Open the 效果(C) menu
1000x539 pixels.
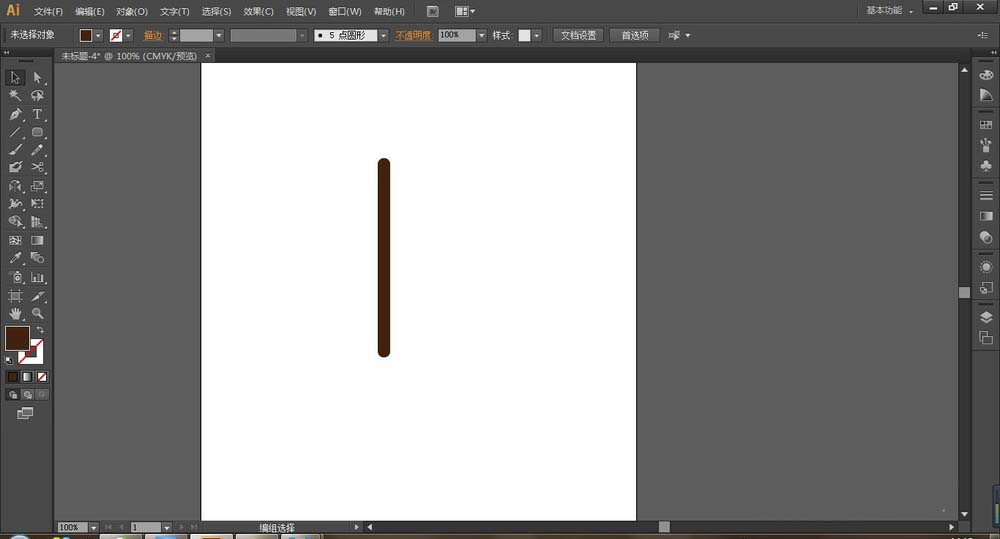258,11
